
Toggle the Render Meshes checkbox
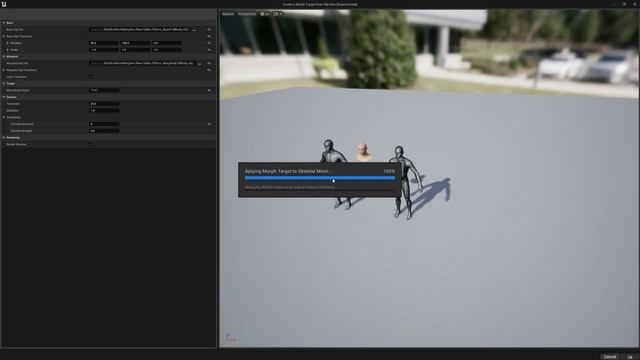coord(91,144)
